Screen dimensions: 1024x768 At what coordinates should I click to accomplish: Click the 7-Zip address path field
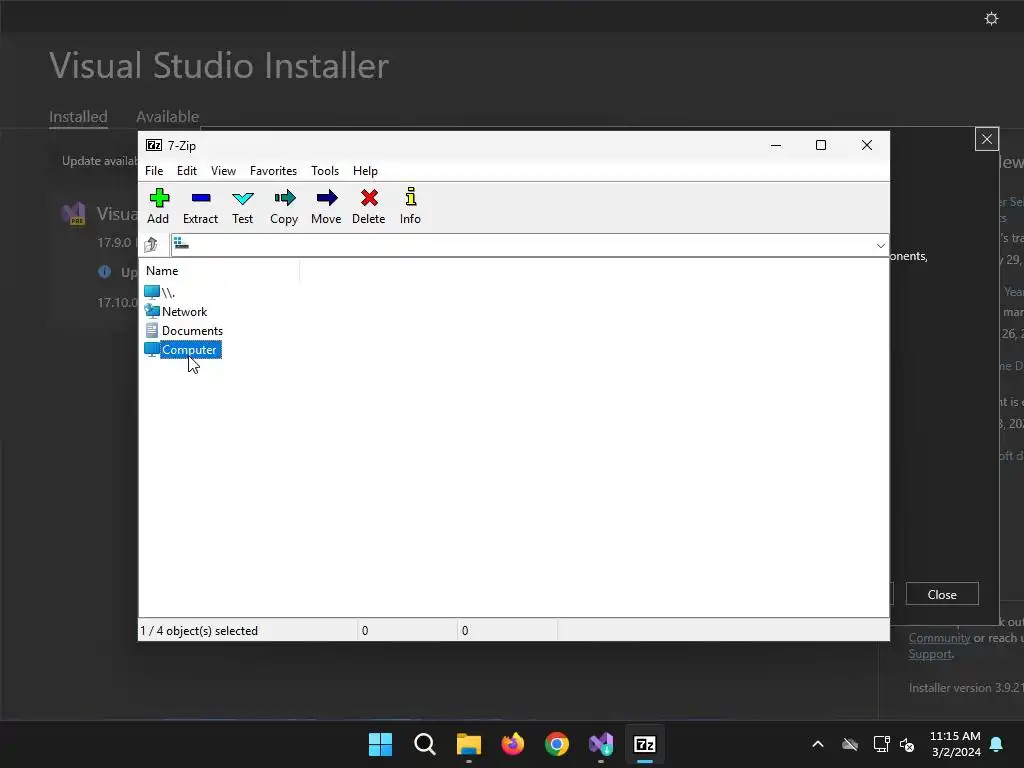(x=529, y=245)
